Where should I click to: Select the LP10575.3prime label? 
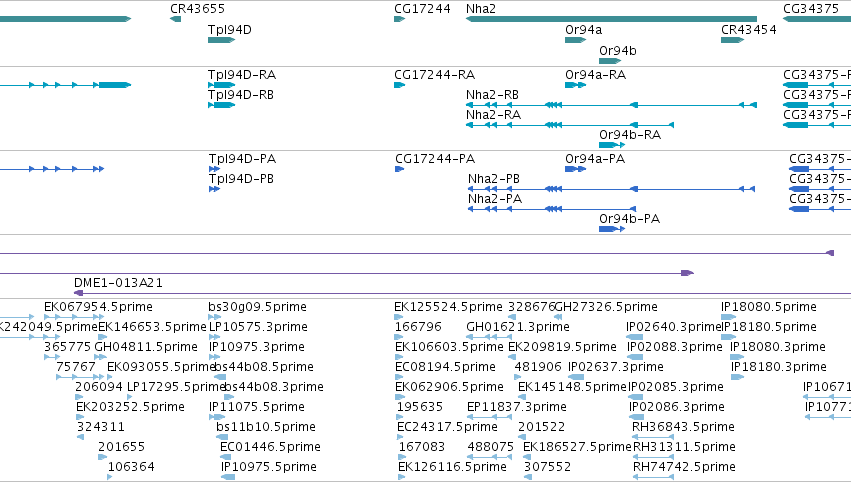point(258,327)
